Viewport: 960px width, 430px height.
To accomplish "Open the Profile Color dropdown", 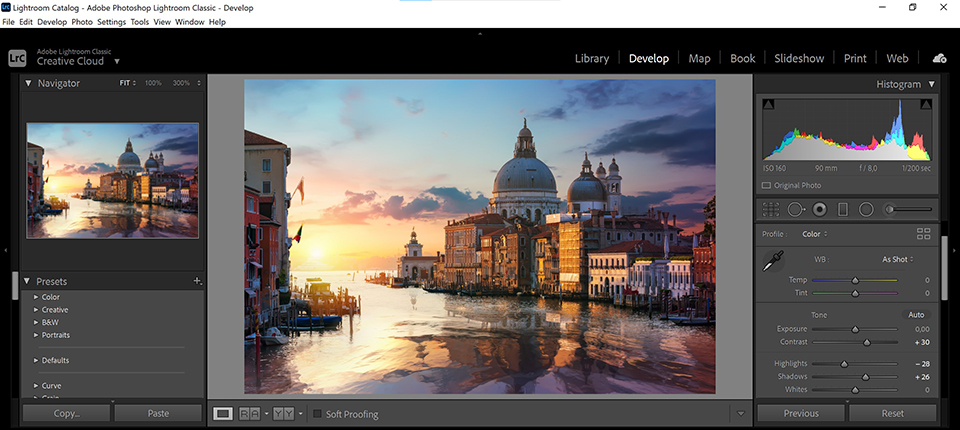I will click(814, 234).
